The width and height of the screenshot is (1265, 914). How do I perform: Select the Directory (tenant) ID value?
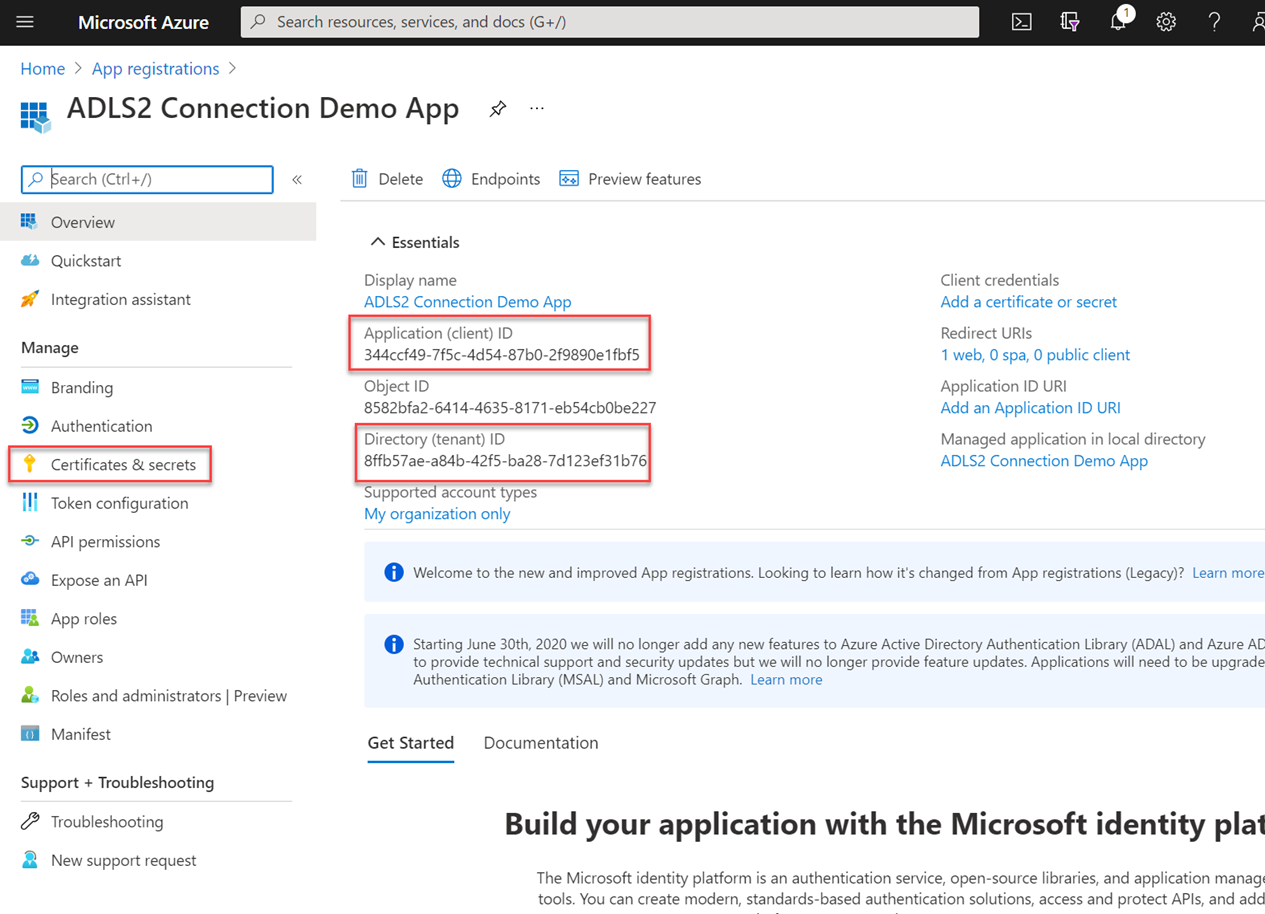coord(505,461)
